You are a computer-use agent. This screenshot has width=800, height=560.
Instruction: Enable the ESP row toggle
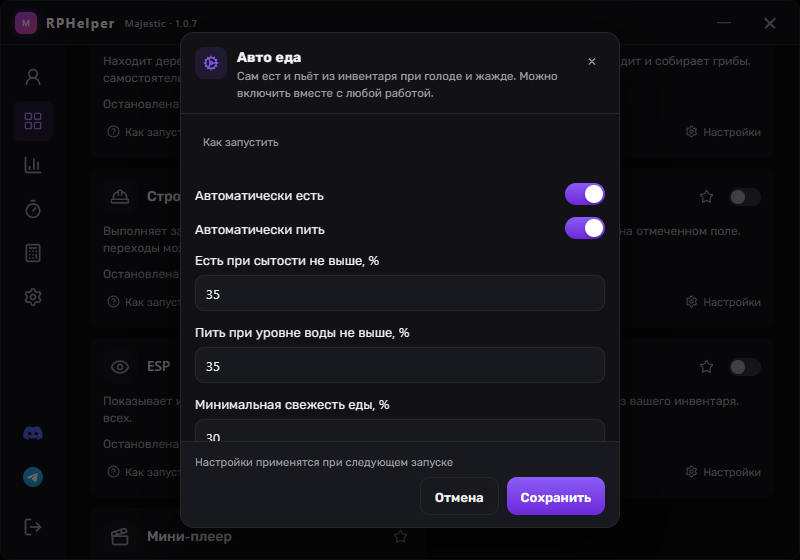(x=744, y=367)
